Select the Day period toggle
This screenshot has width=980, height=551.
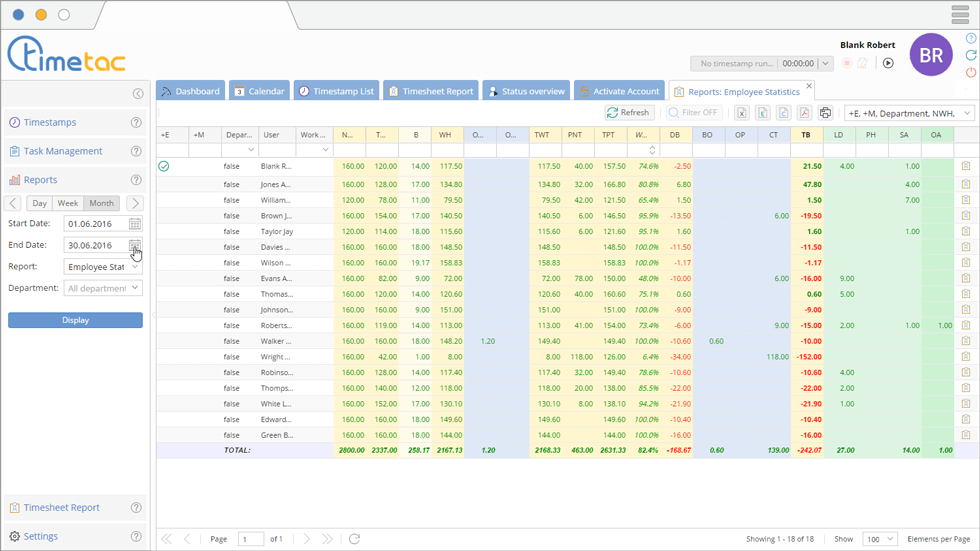point(39,203)
